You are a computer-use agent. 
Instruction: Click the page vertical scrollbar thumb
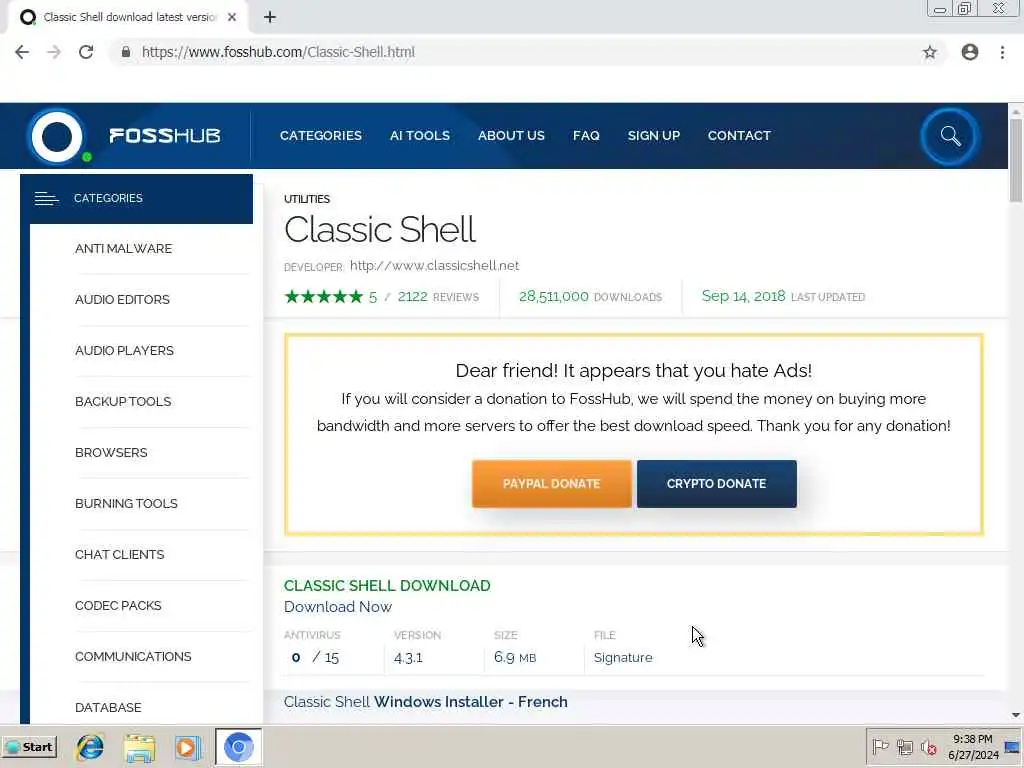click(x=1016, y=161)
